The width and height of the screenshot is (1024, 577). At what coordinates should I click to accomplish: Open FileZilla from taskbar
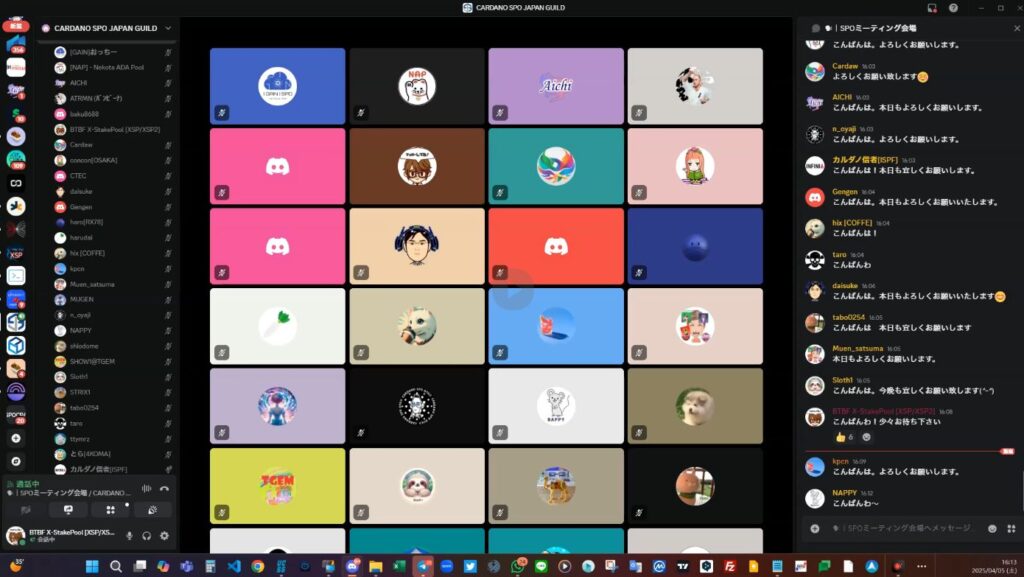click(729, 566)
